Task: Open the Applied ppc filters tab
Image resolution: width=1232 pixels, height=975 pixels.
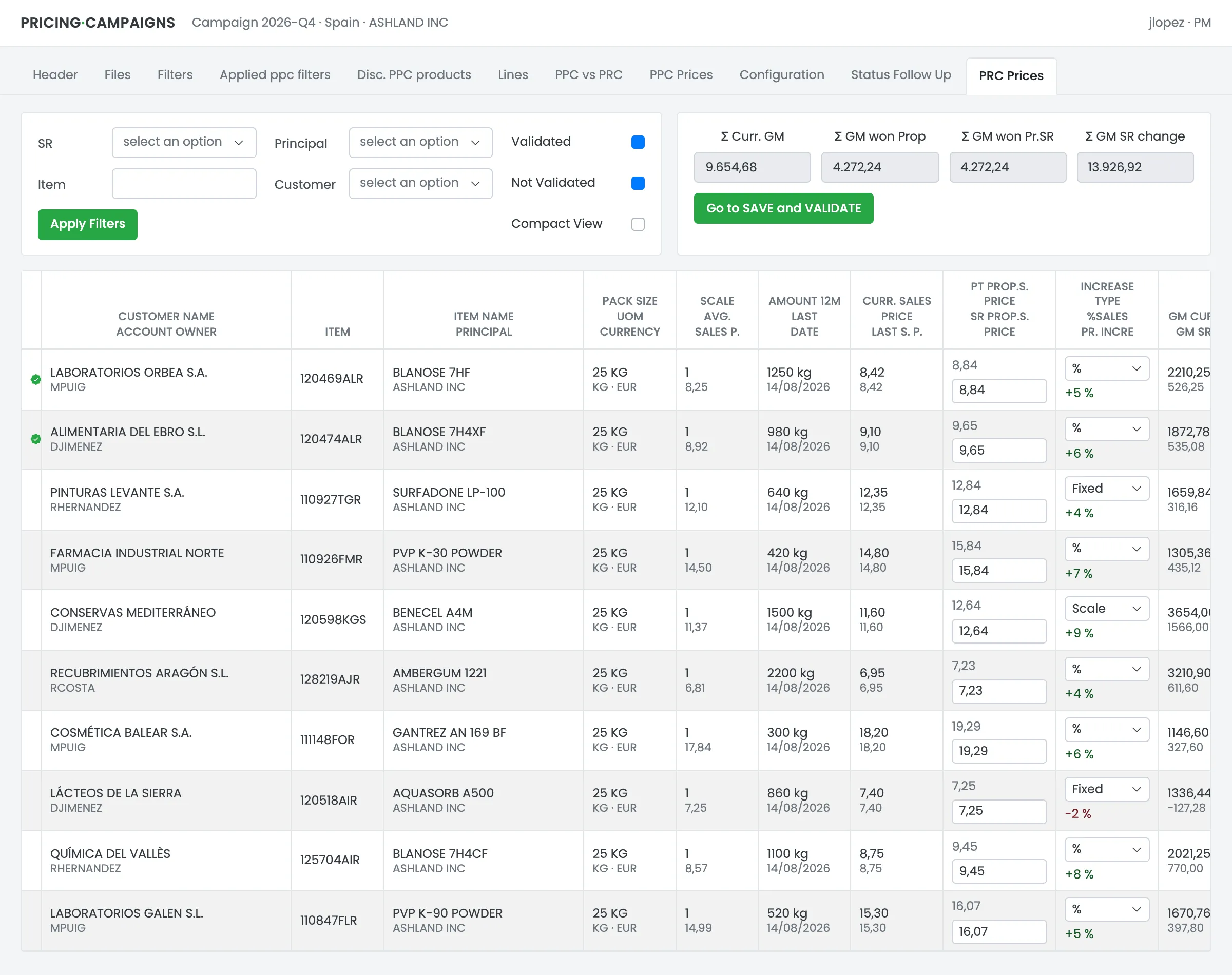Action: [275, 75]
